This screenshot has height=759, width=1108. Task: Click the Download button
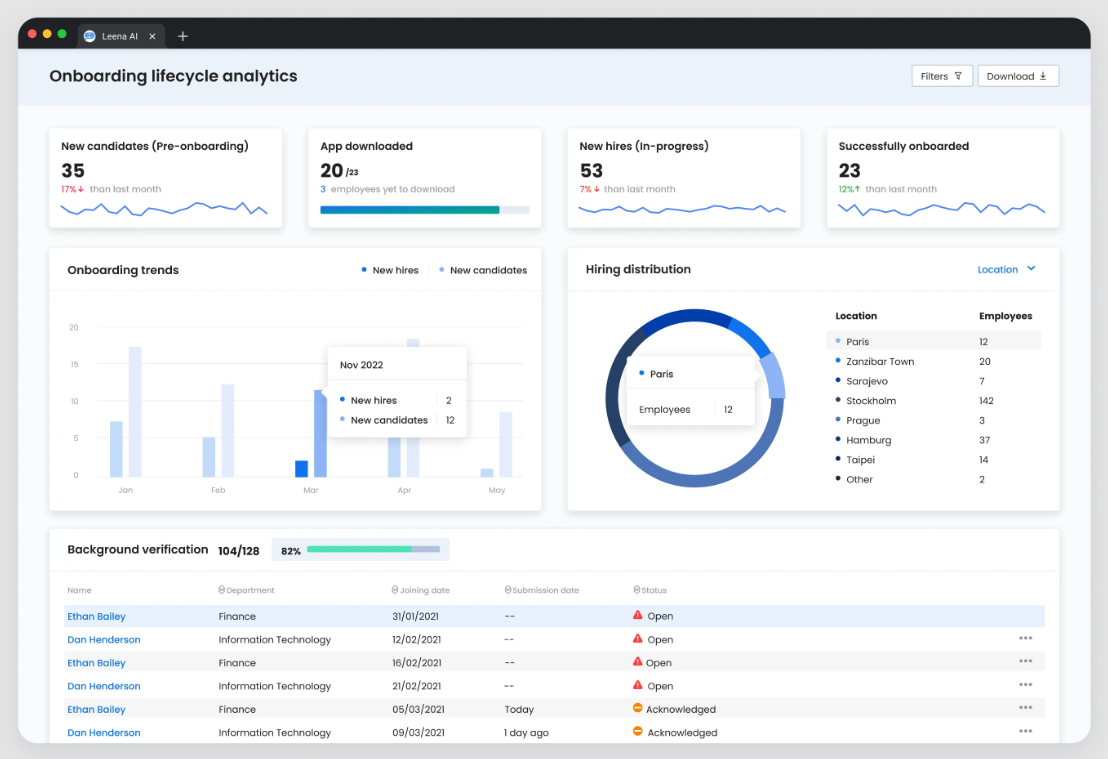pos(1018,75)
